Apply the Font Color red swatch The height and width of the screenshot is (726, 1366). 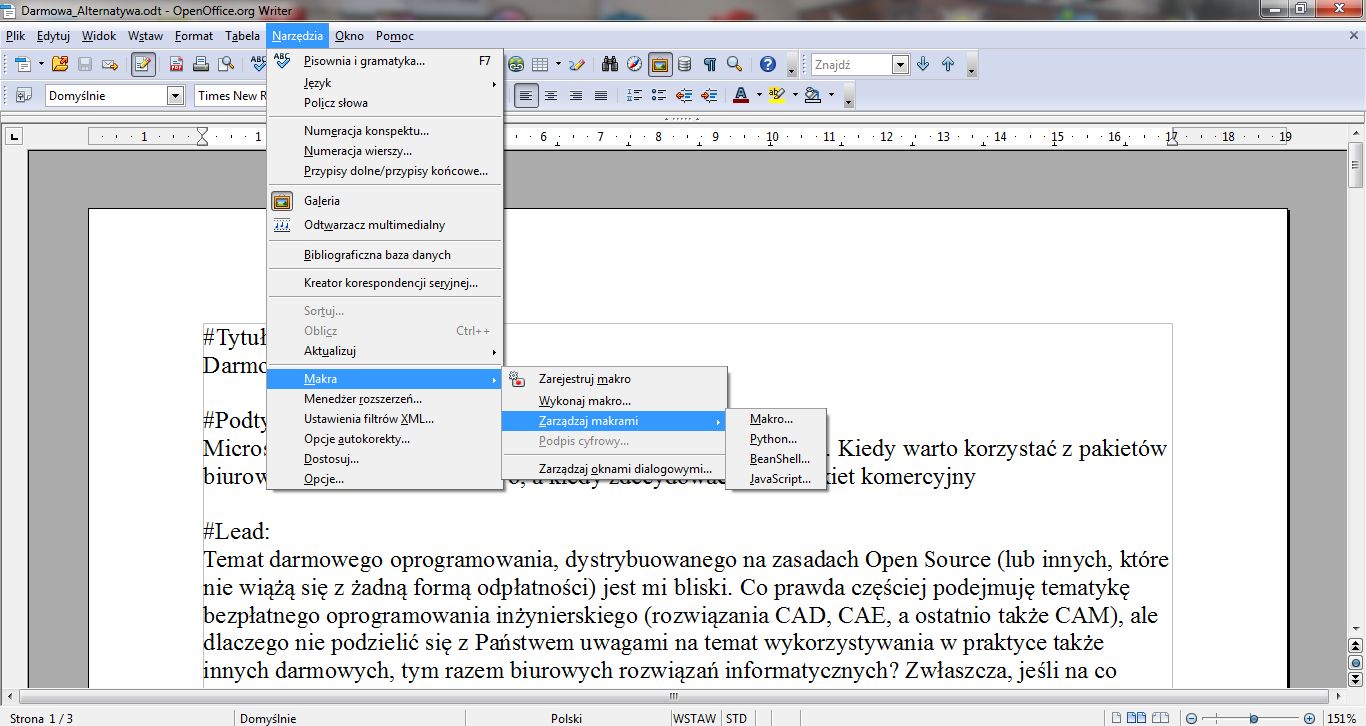point(741,96)
